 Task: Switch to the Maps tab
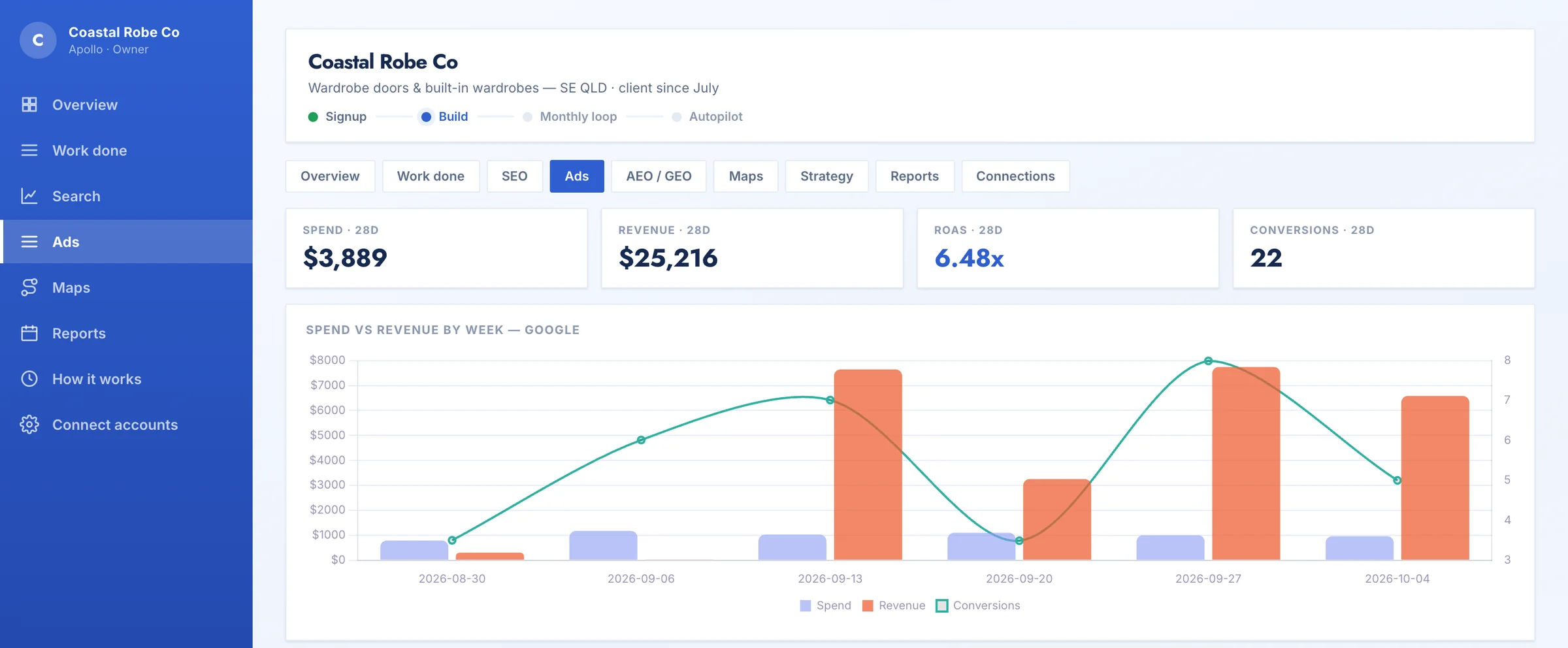click(746, 176)
